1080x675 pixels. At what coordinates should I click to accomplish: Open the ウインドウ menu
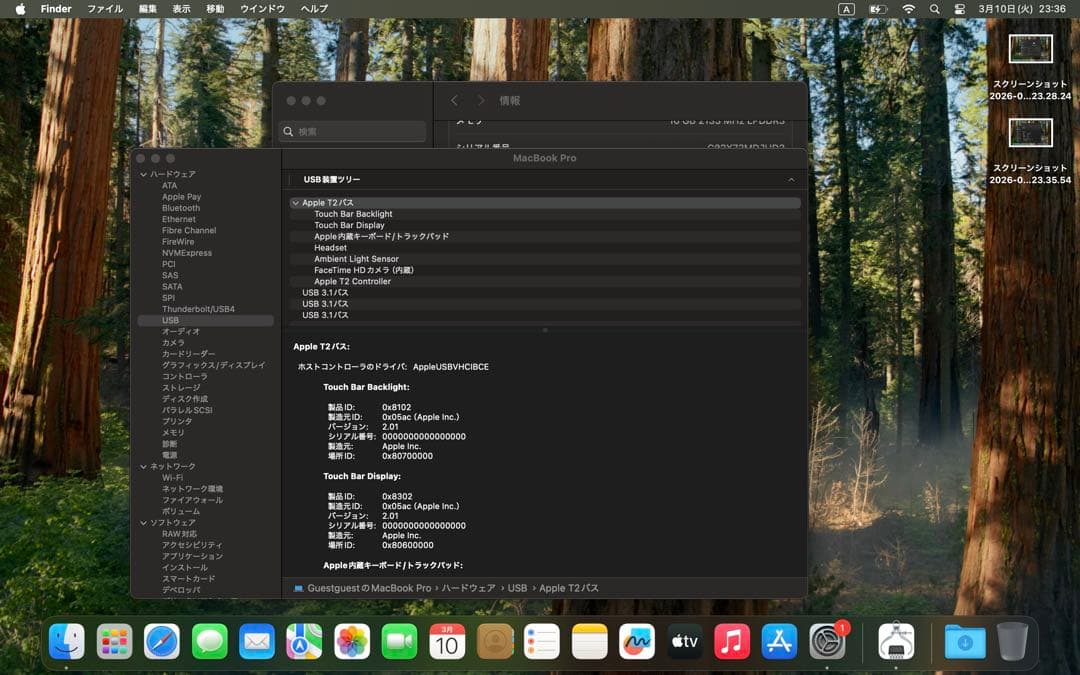click(x=262, y=9)
